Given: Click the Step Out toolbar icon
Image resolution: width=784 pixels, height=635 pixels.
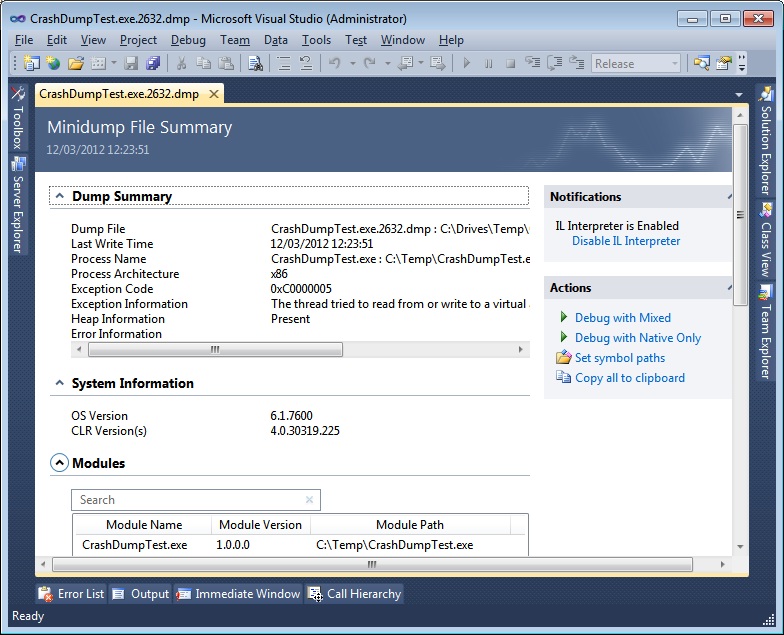Looking at the screenshot, I should (x=577, y=64).
